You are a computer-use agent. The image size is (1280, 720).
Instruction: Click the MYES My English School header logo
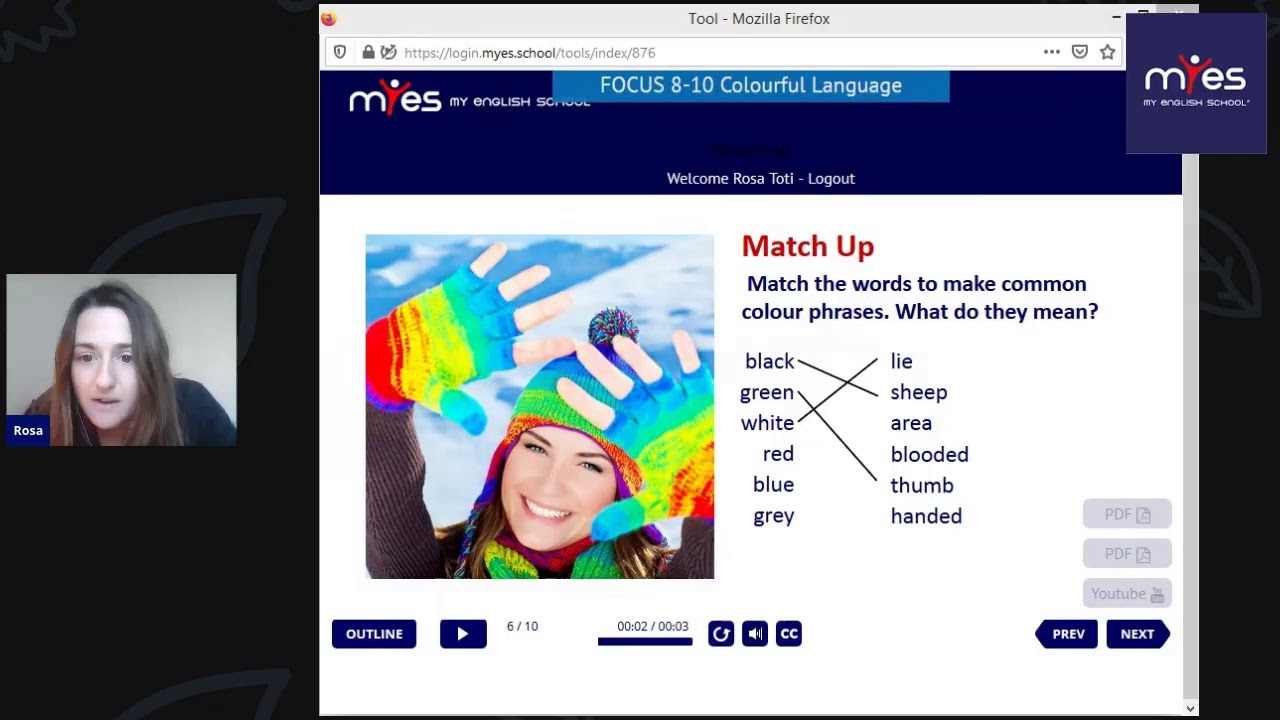pyautogui.click(x=468, y=99)
